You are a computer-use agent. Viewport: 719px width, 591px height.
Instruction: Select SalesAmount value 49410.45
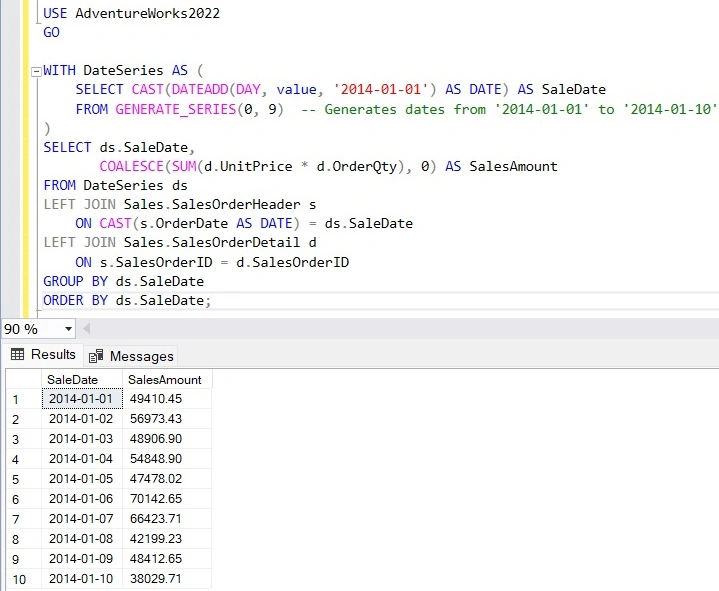167,398
